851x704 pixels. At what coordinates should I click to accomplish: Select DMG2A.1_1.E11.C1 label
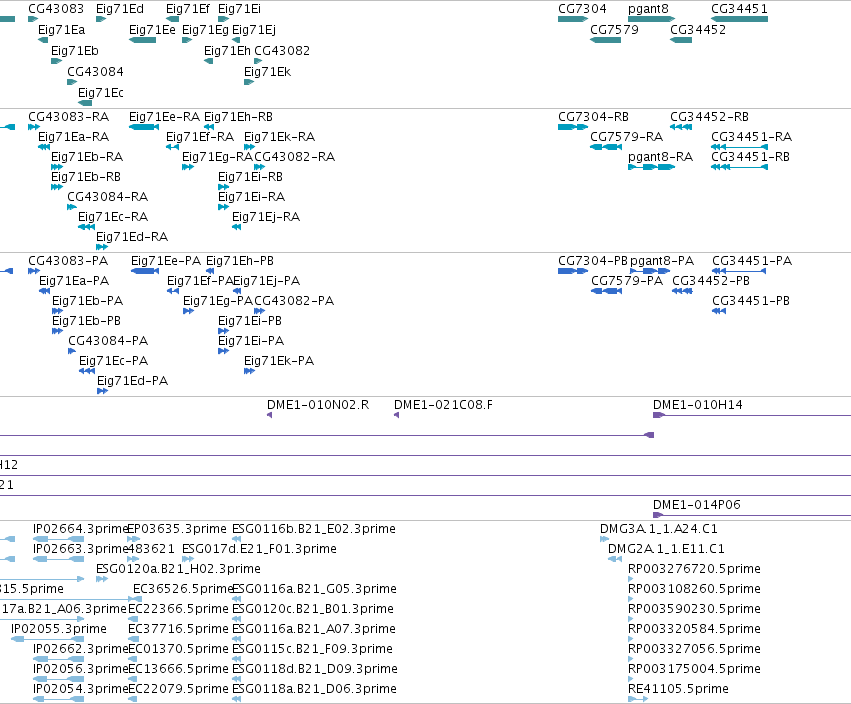[x=666, y=549]
